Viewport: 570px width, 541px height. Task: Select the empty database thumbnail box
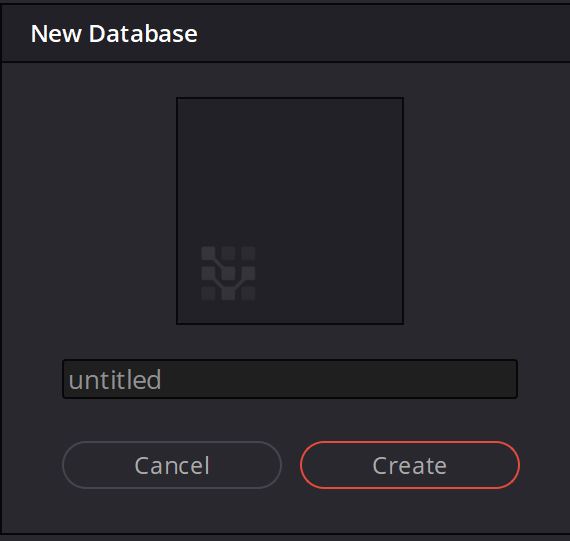[x=290, y=211]
